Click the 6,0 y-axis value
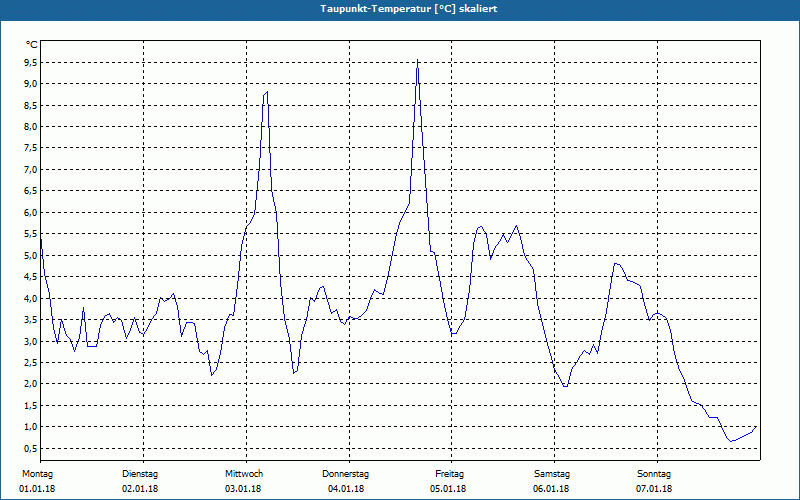 click(x=31, y=212)
